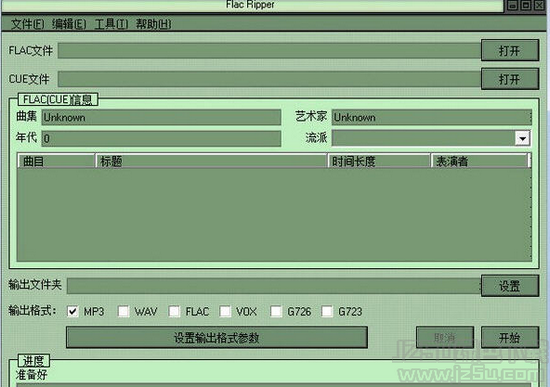
Task: Minimize the Flac Ripper window
Action: pos(512,5)
